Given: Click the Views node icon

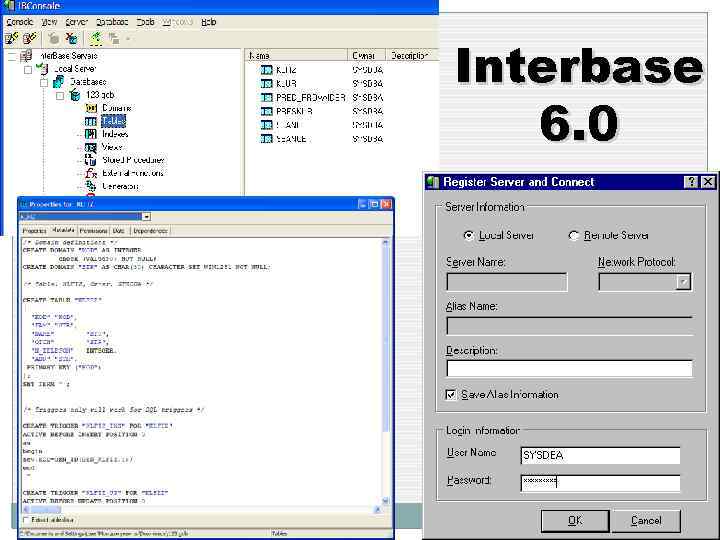Looking at the screenshot, I should pyautogui.click(x=91, y=147).
